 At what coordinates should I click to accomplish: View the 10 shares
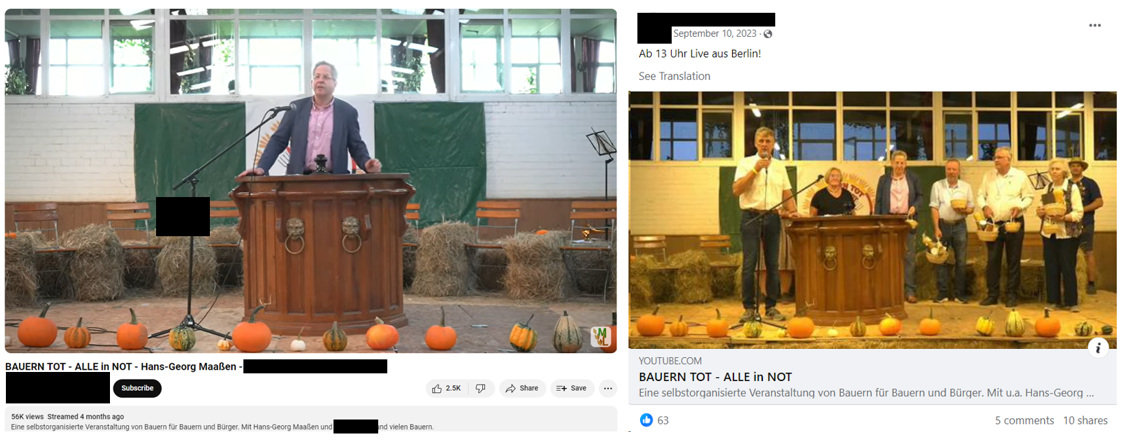1086,421
